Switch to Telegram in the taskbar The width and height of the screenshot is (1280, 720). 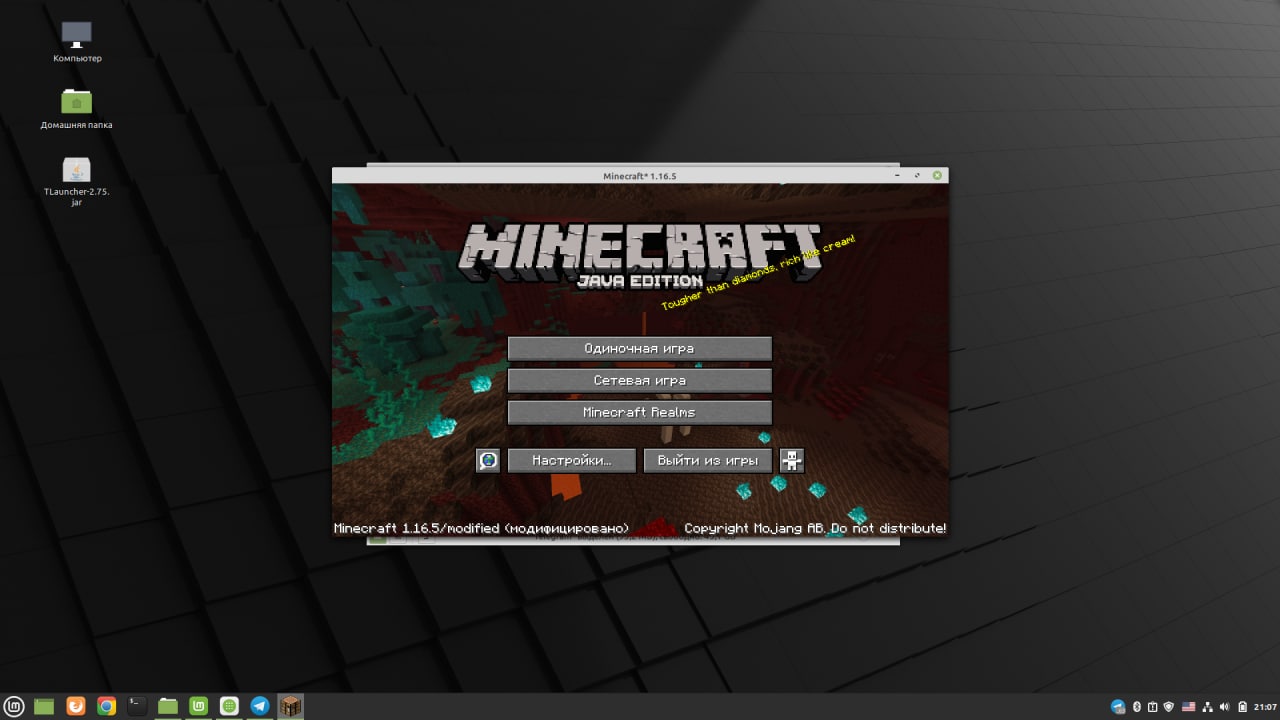(260, 706)
